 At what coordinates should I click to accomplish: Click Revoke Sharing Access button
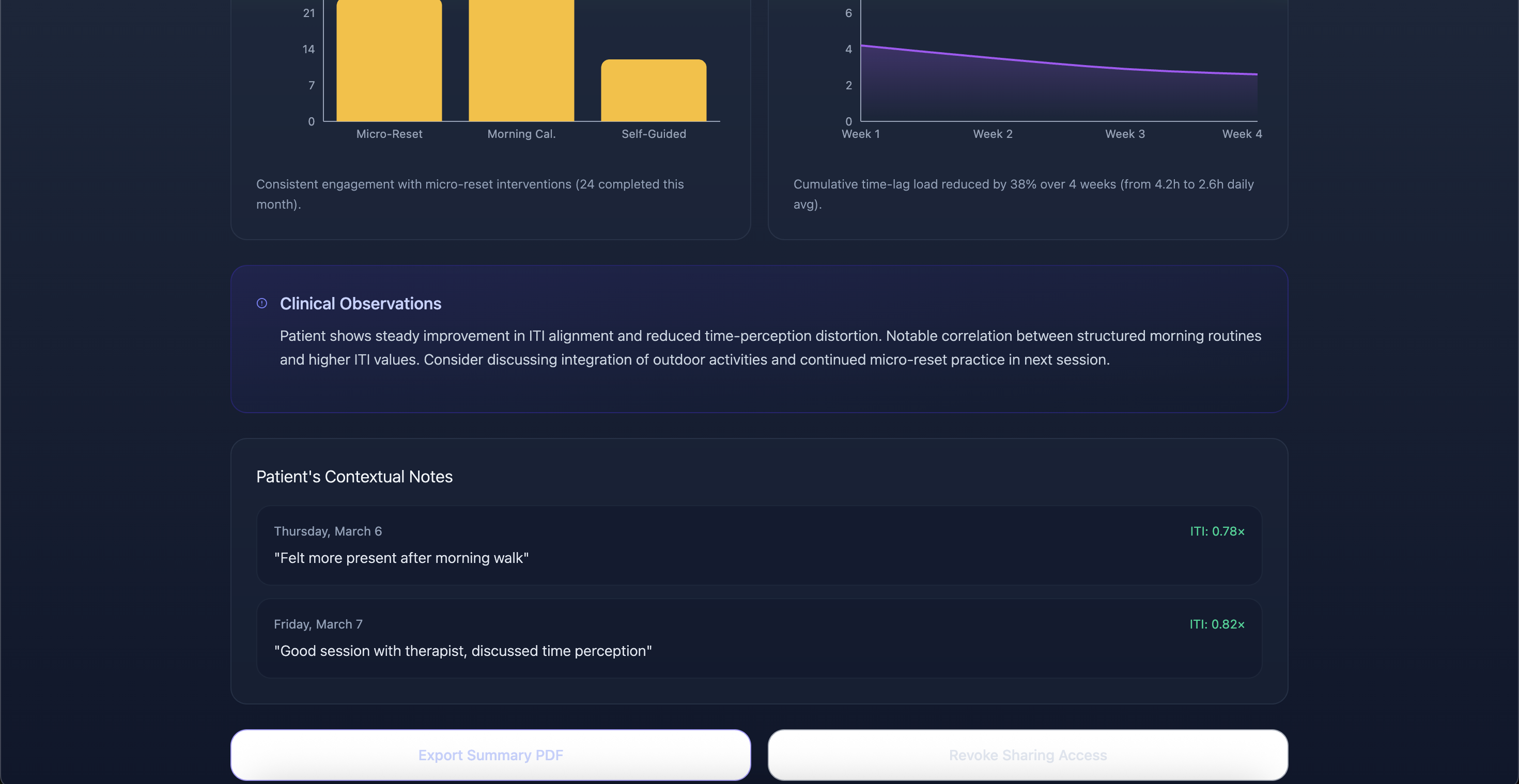(x=1027, y=755)
